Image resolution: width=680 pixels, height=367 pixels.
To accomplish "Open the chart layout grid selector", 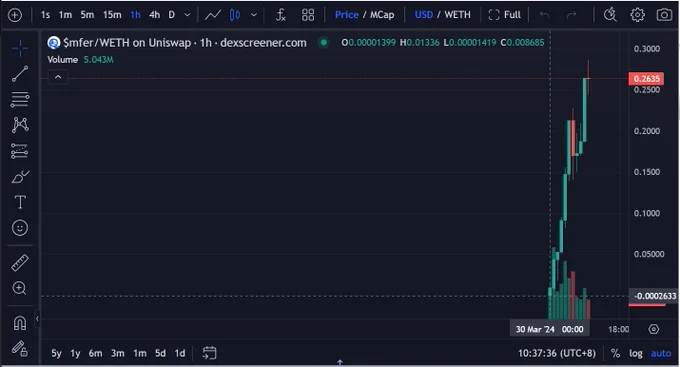I will (308, 15).
